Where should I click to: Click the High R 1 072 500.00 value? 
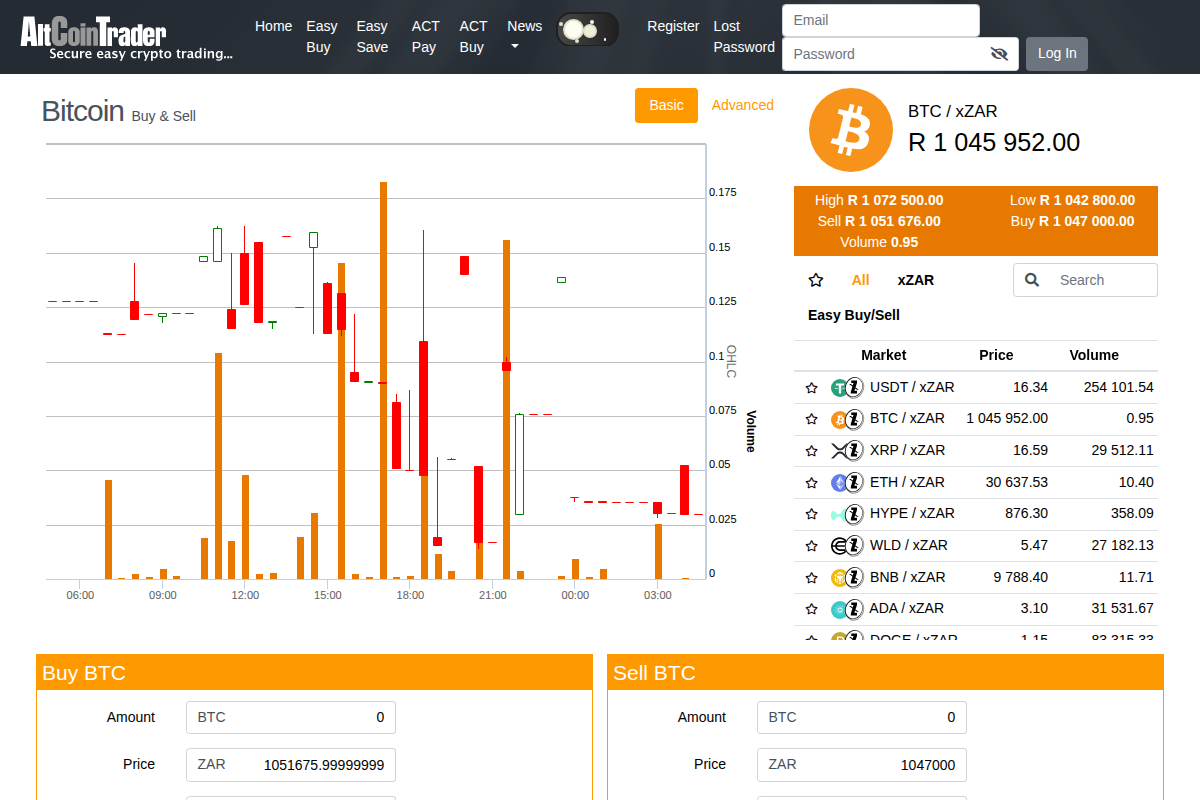point(879,200)
